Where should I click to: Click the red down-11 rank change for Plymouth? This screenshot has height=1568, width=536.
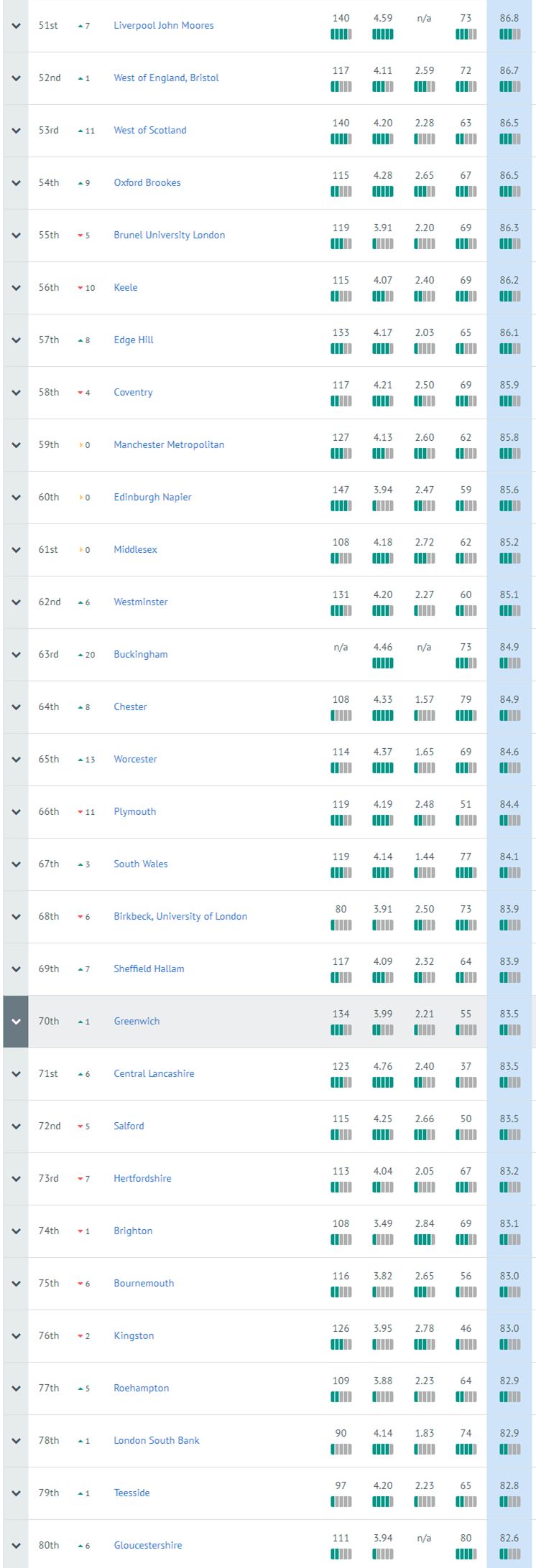[x=86, y=812]
